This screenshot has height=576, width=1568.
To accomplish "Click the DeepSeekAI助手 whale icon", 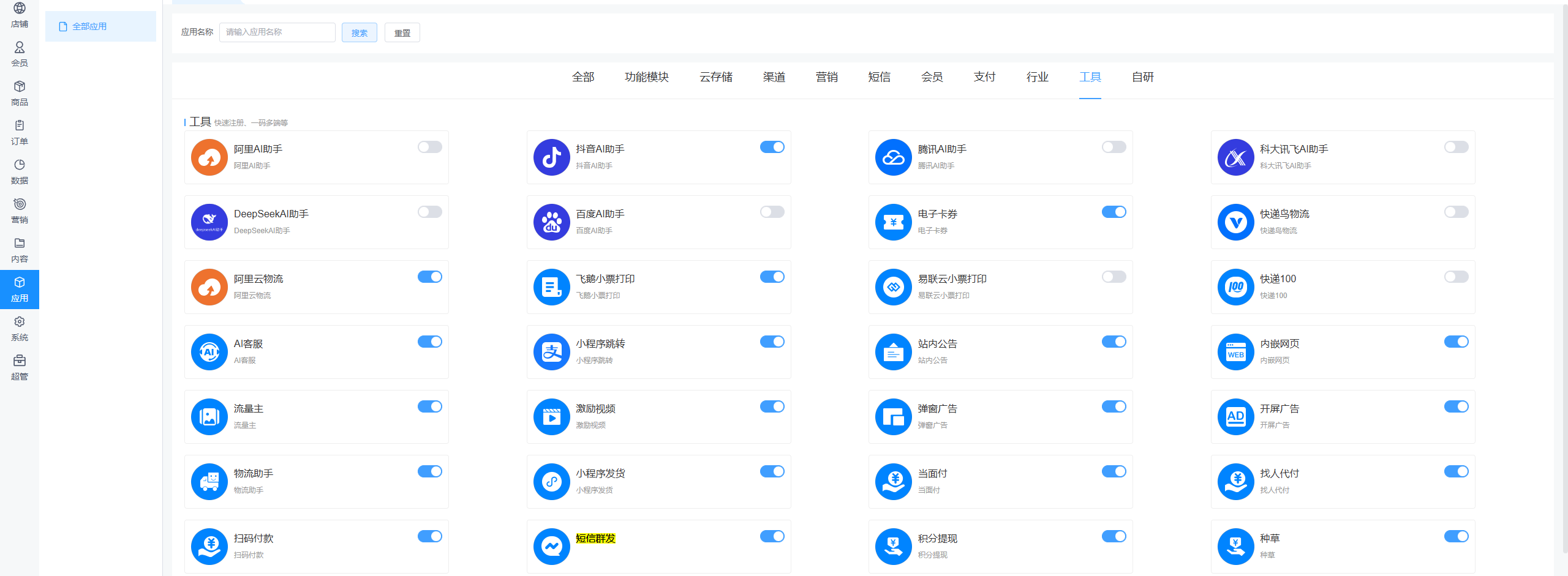I will (209, 222).
